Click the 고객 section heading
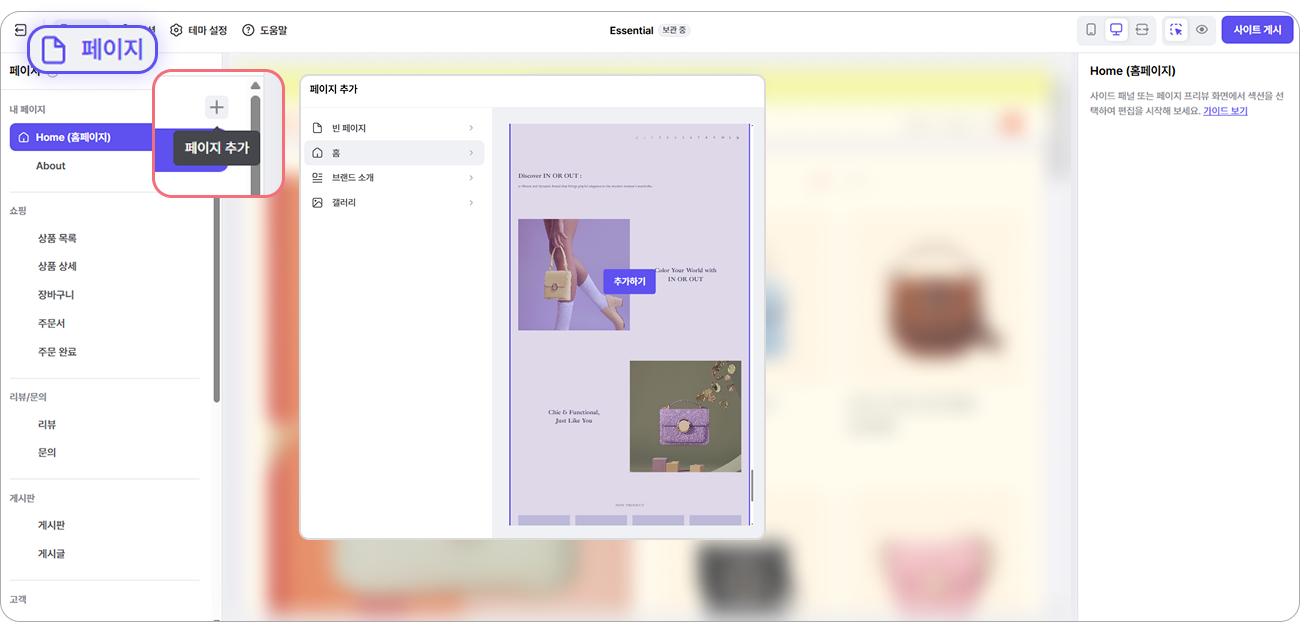Viewport: 1300px width, 622px height. [18, 599]
